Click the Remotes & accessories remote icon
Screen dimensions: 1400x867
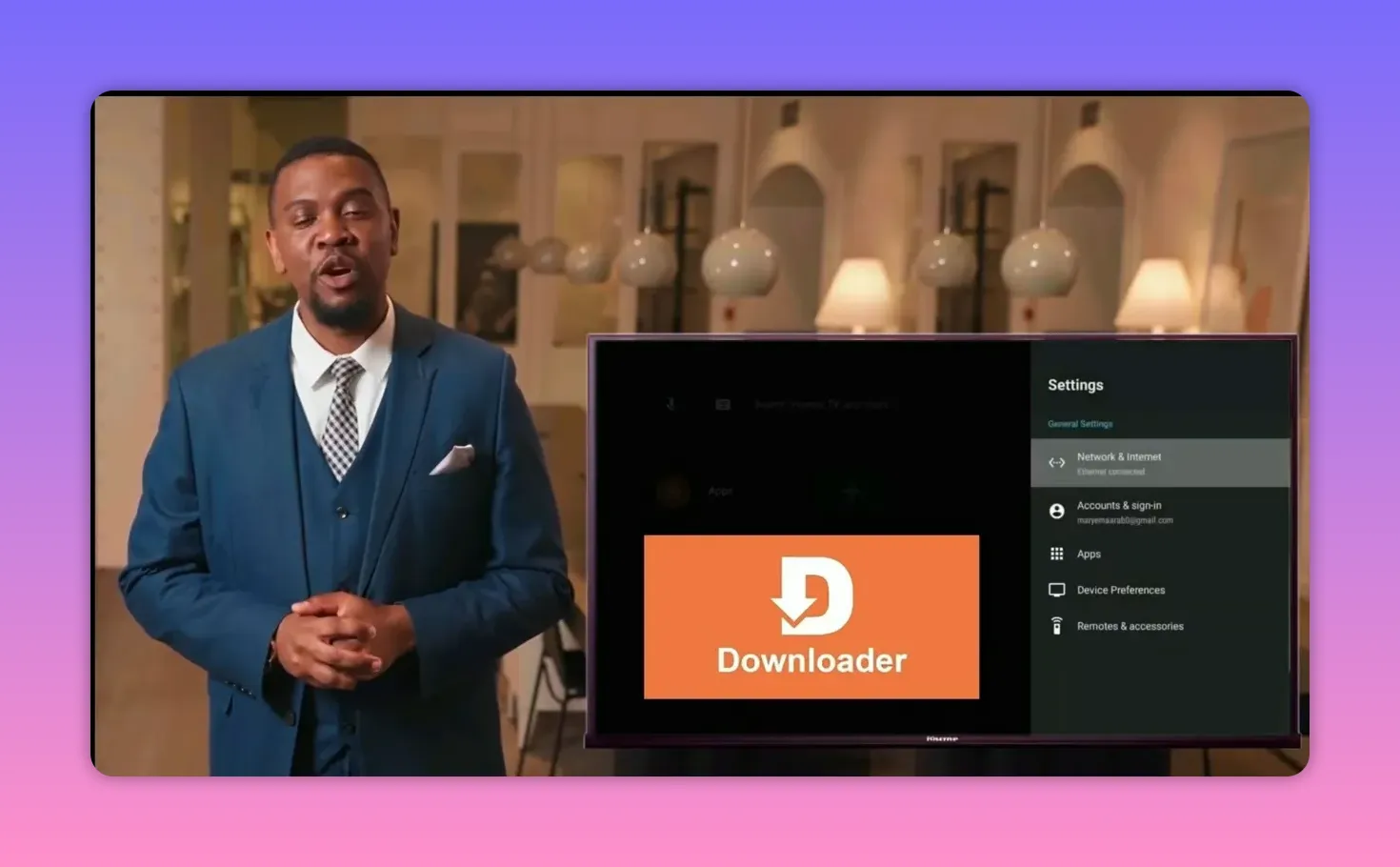point(1056,626)
